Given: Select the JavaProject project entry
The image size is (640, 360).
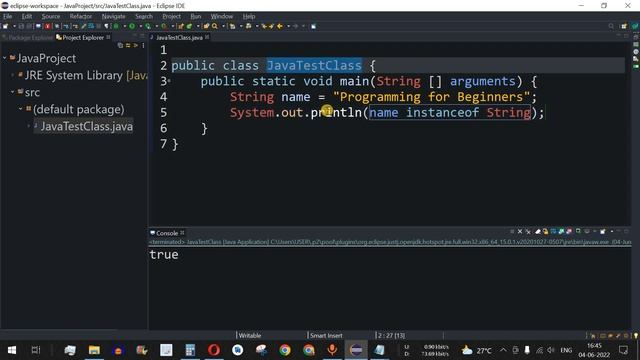Looking at the screenshot, I should coord(46,58).
